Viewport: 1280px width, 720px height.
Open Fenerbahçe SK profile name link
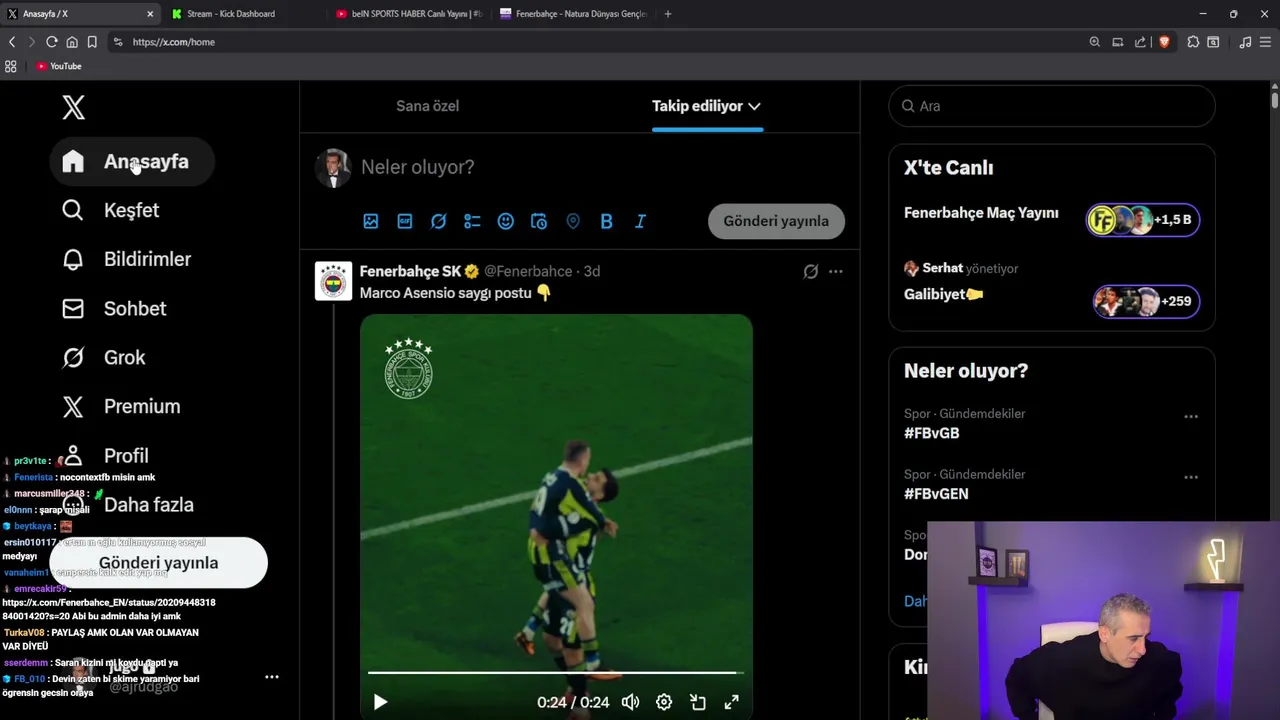click(410, 271)
